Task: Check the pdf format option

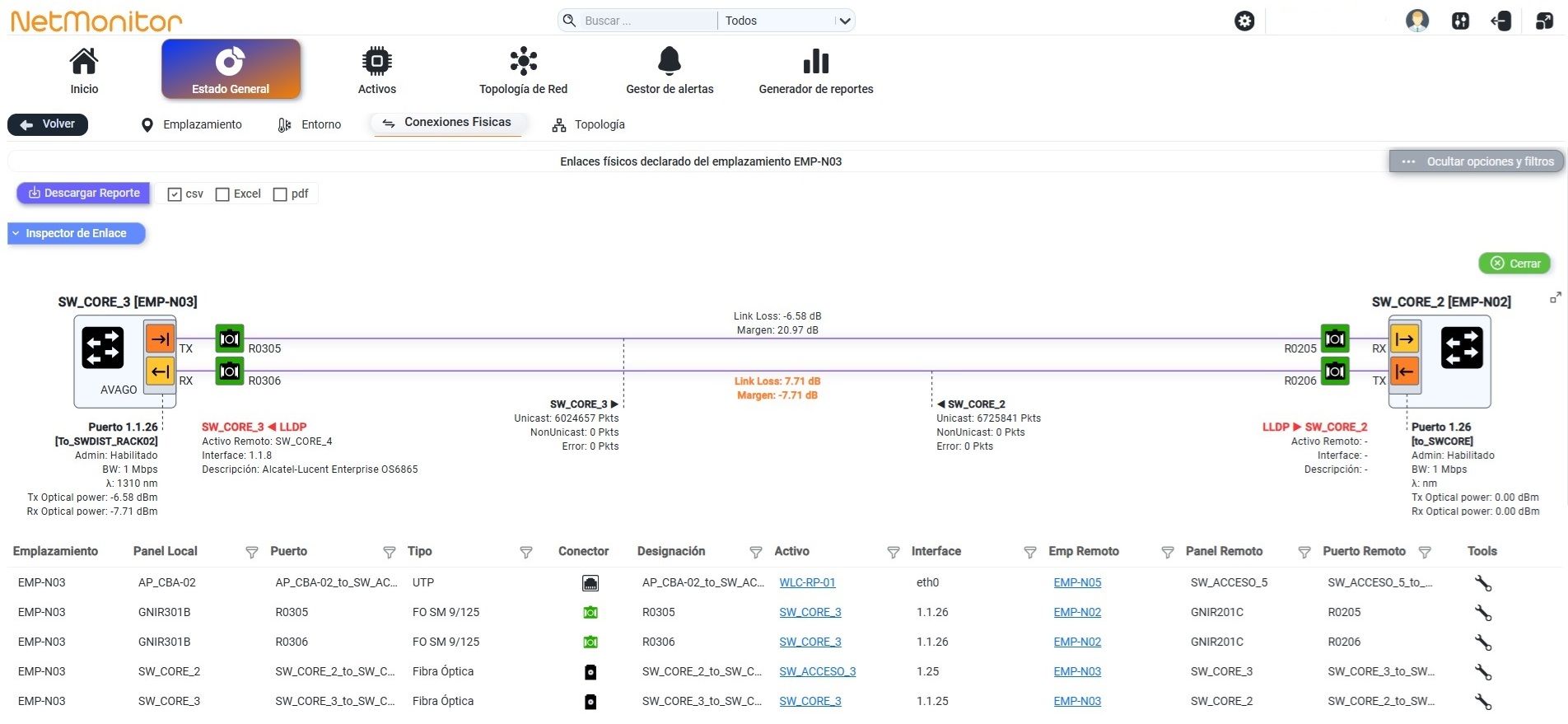Action: click(280, 194)
